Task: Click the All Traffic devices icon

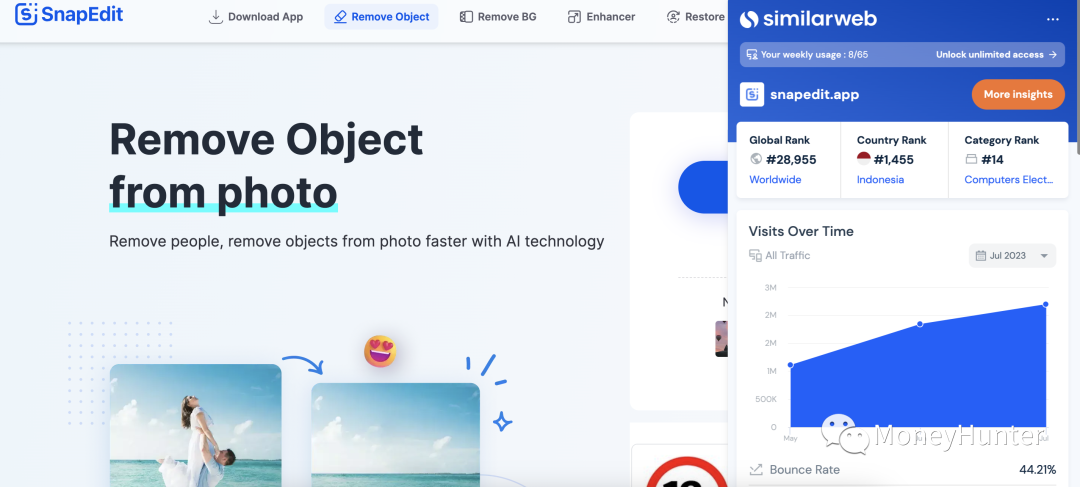Action: pyautogui.click(x=755, y=256)
